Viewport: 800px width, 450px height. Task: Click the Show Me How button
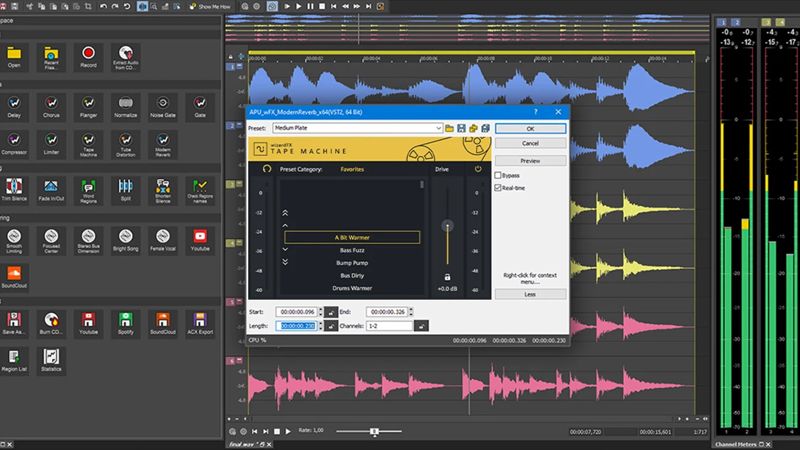(x=210, y=7)
